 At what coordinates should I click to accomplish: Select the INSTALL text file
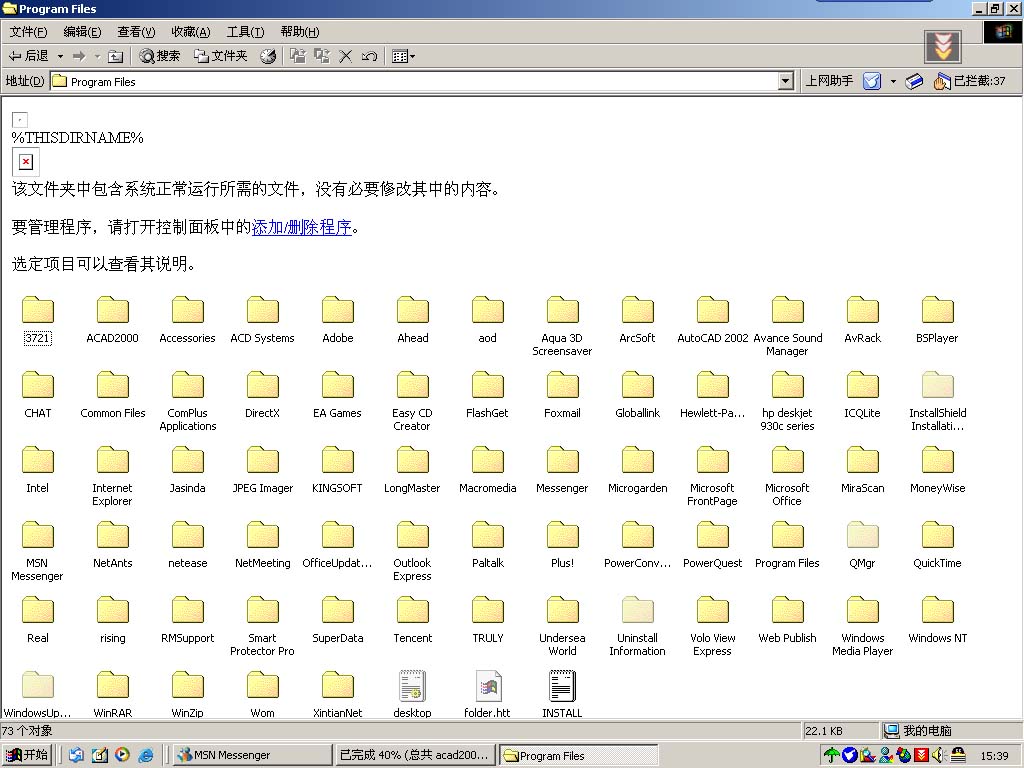562,696
